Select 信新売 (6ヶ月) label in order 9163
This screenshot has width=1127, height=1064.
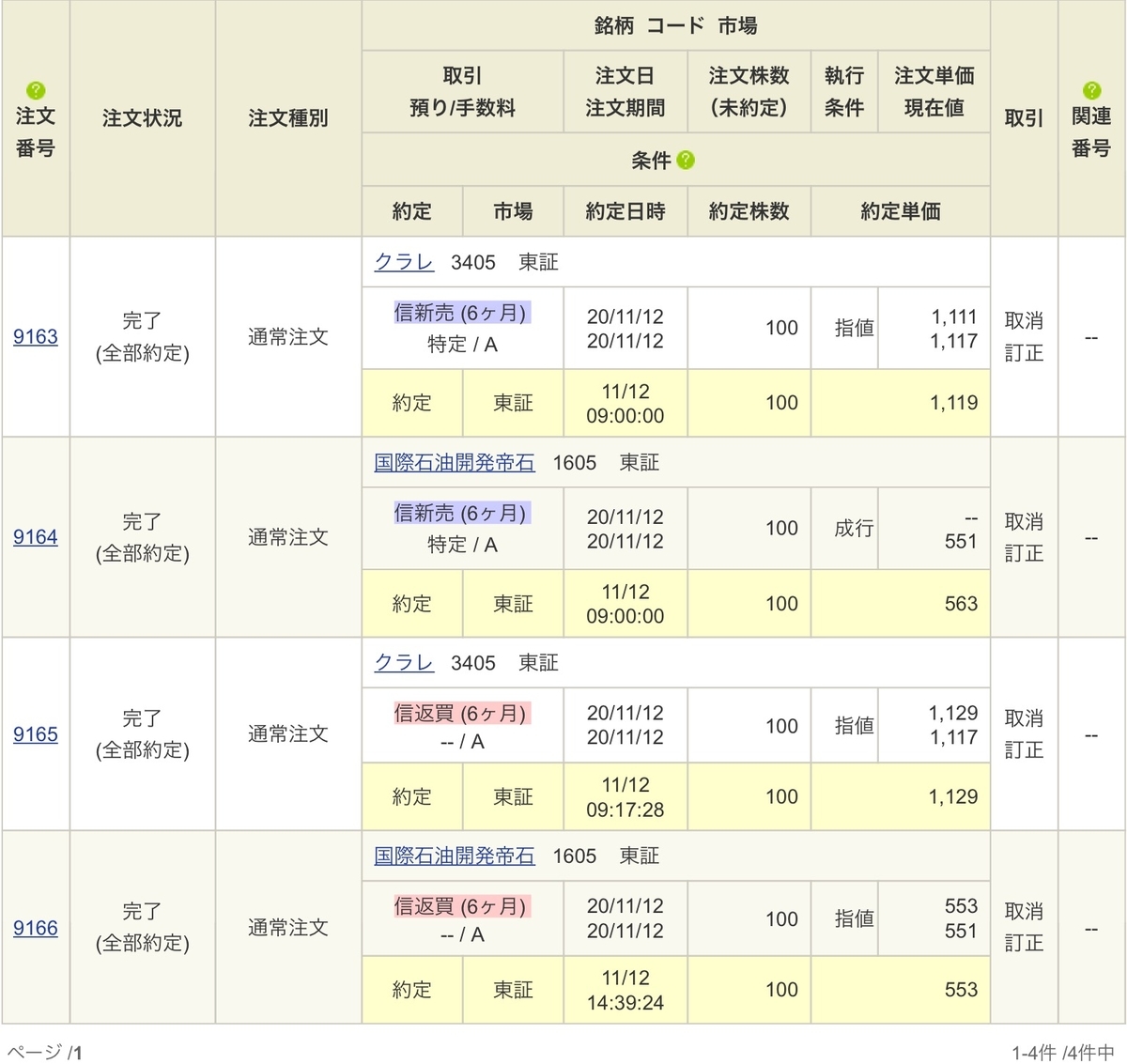462,313
